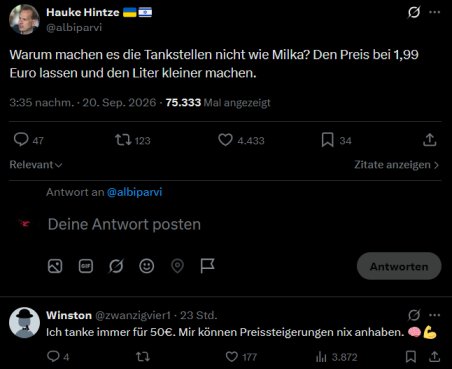The width and height of the screenshot is (452, 369).
Task: Open the more options menu on Hauke Hintze's post
Action: (435, 12)
